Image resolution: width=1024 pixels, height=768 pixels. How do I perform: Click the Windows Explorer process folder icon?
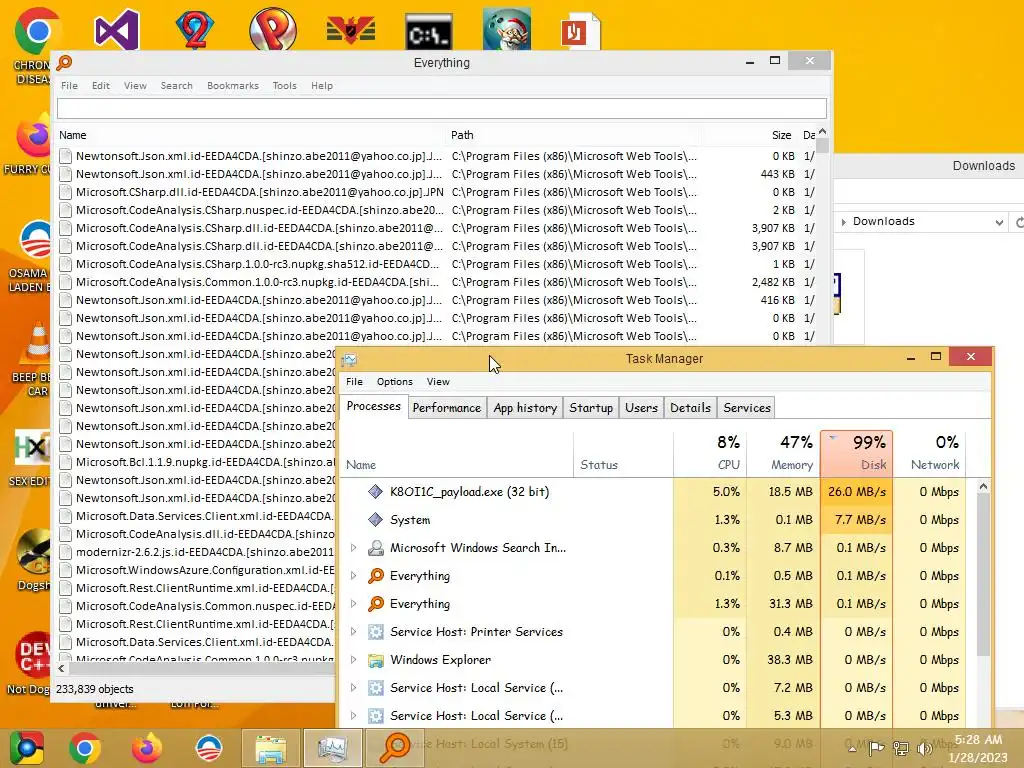point(376,660)
